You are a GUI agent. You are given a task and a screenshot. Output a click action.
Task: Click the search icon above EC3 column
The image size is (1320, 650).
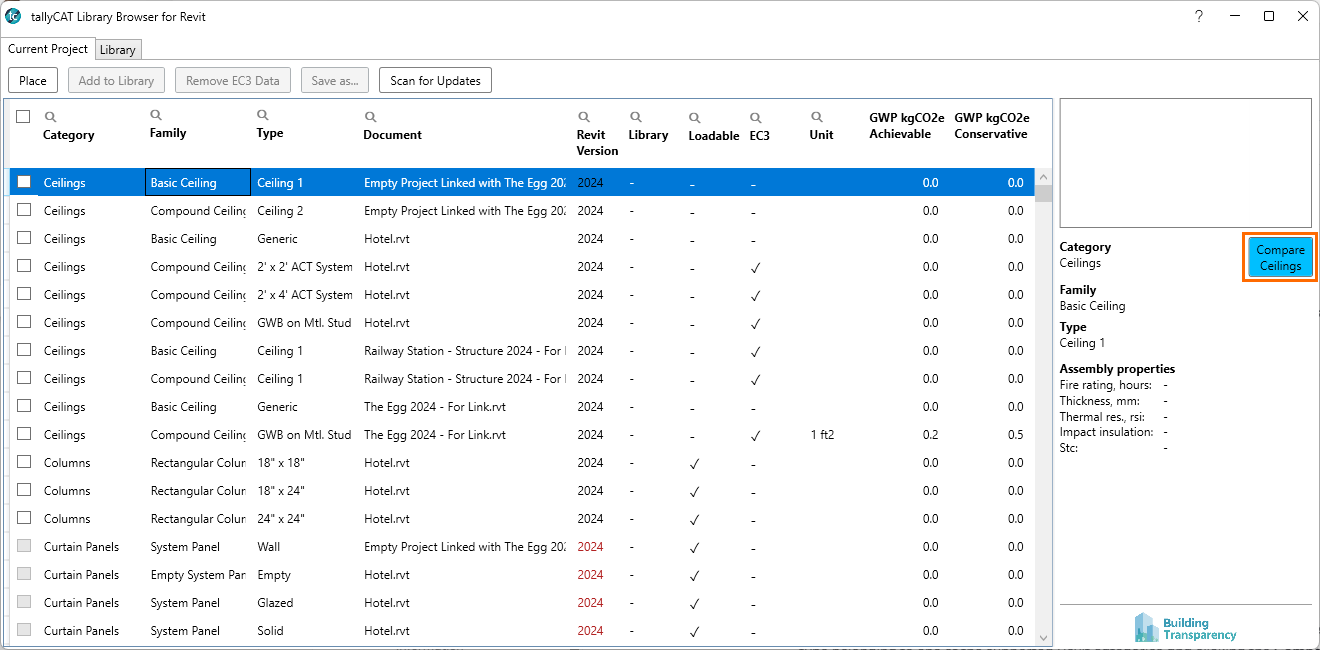(x=756, y=117)
